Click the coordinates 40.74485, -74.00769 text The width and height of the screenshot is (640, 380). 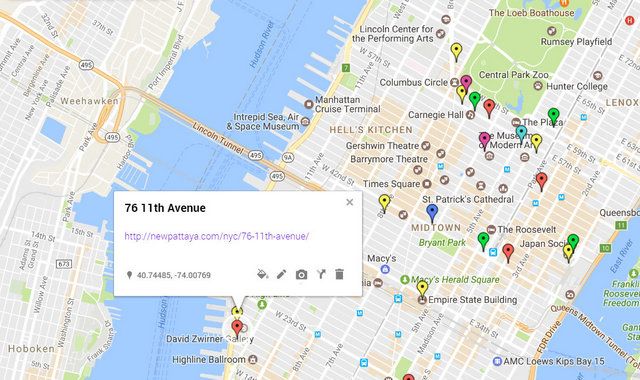[174, 275]
